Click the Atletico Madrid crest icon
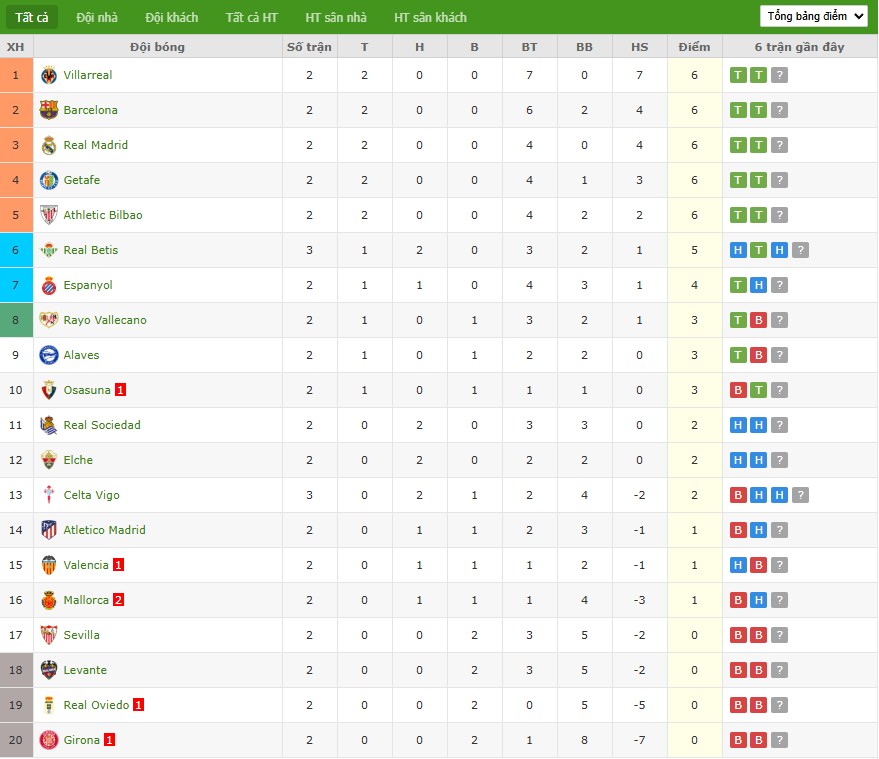This screenshot has width=879, height=759. [49, 530]
